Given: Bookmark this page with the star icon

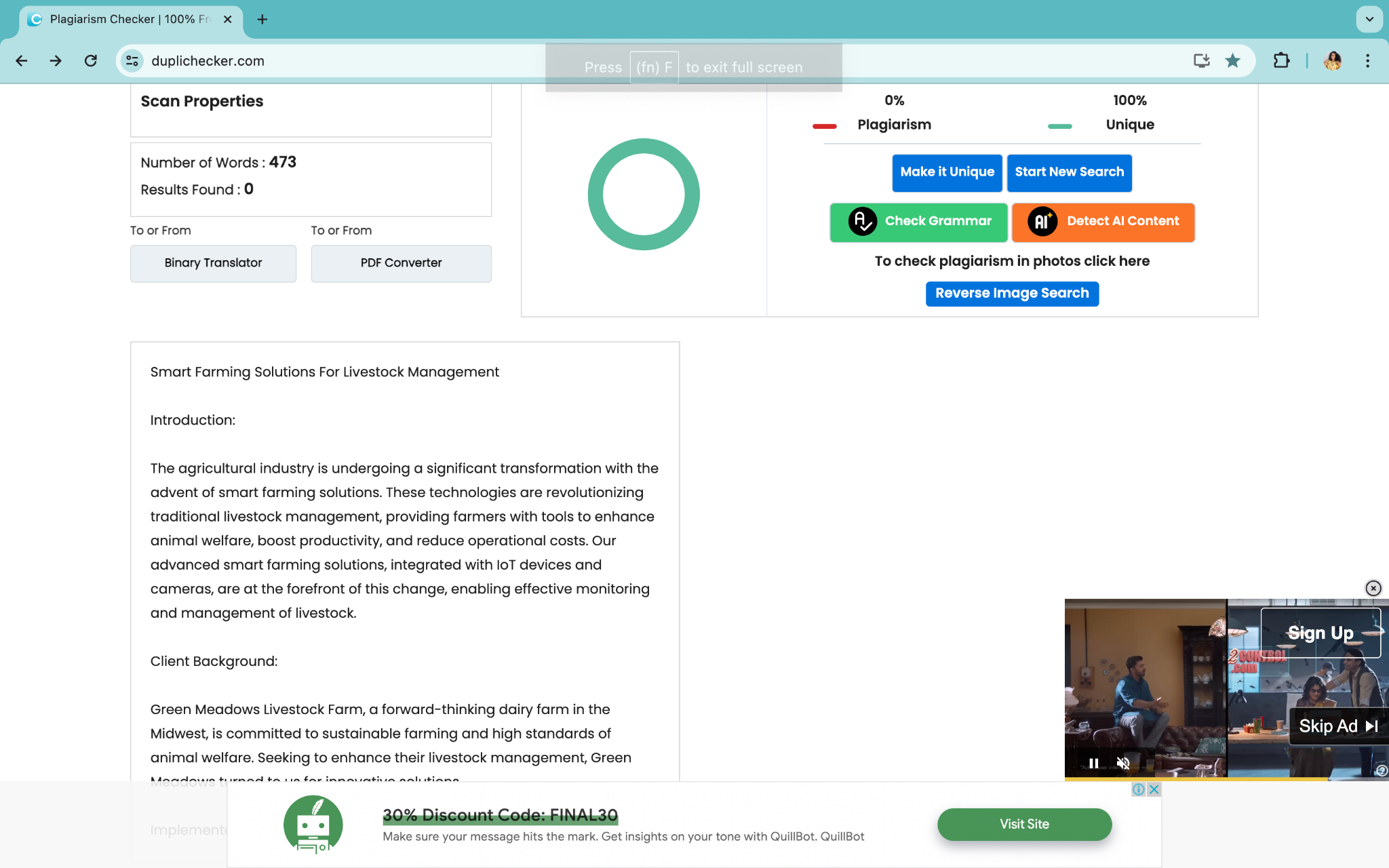Looking at the screenshot, I should [1232, 60].
